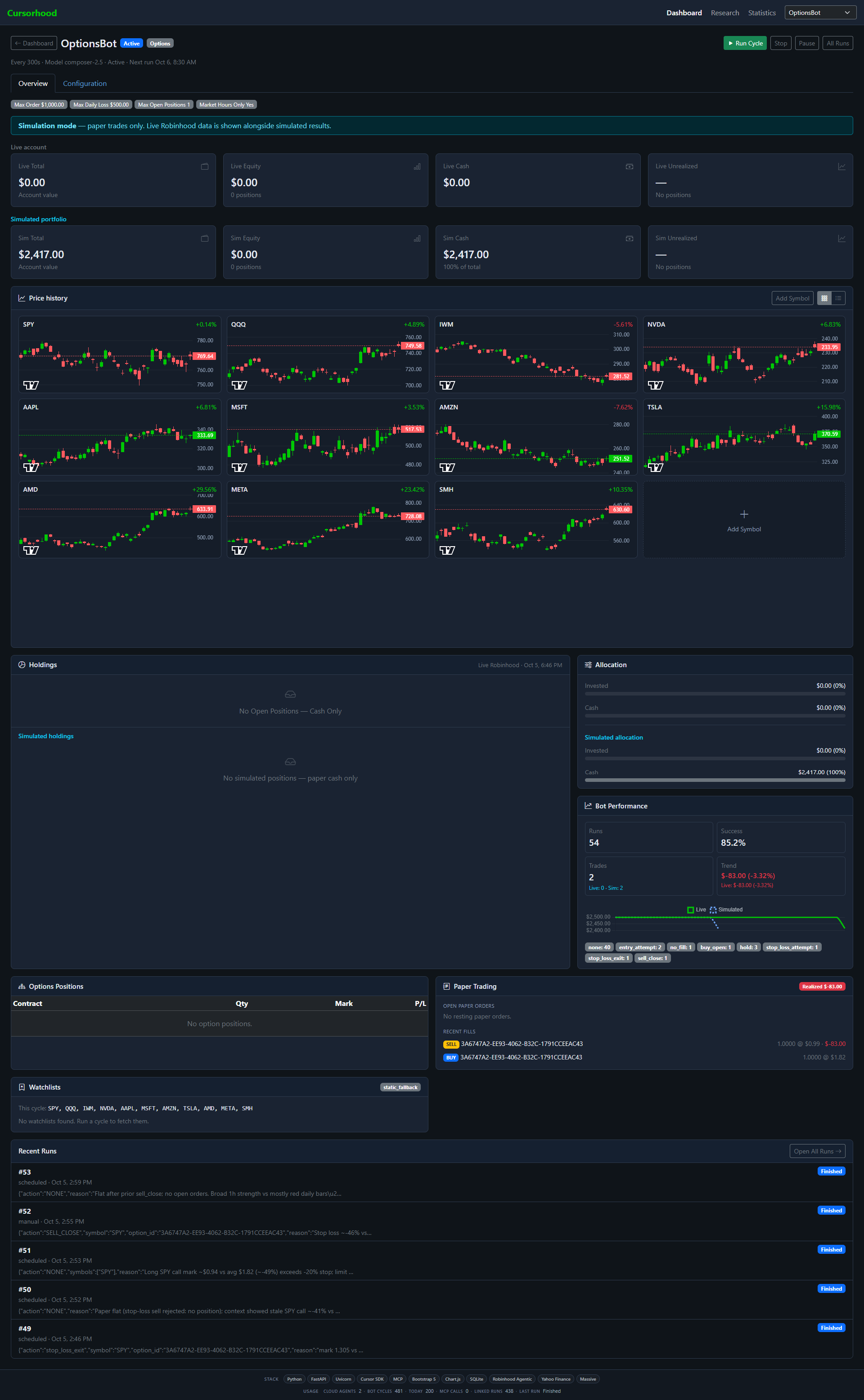The height and width of the screenshot is (1400, 864).
Task: Click the Cursorhood logo
Action: click(x=32, y=13)
